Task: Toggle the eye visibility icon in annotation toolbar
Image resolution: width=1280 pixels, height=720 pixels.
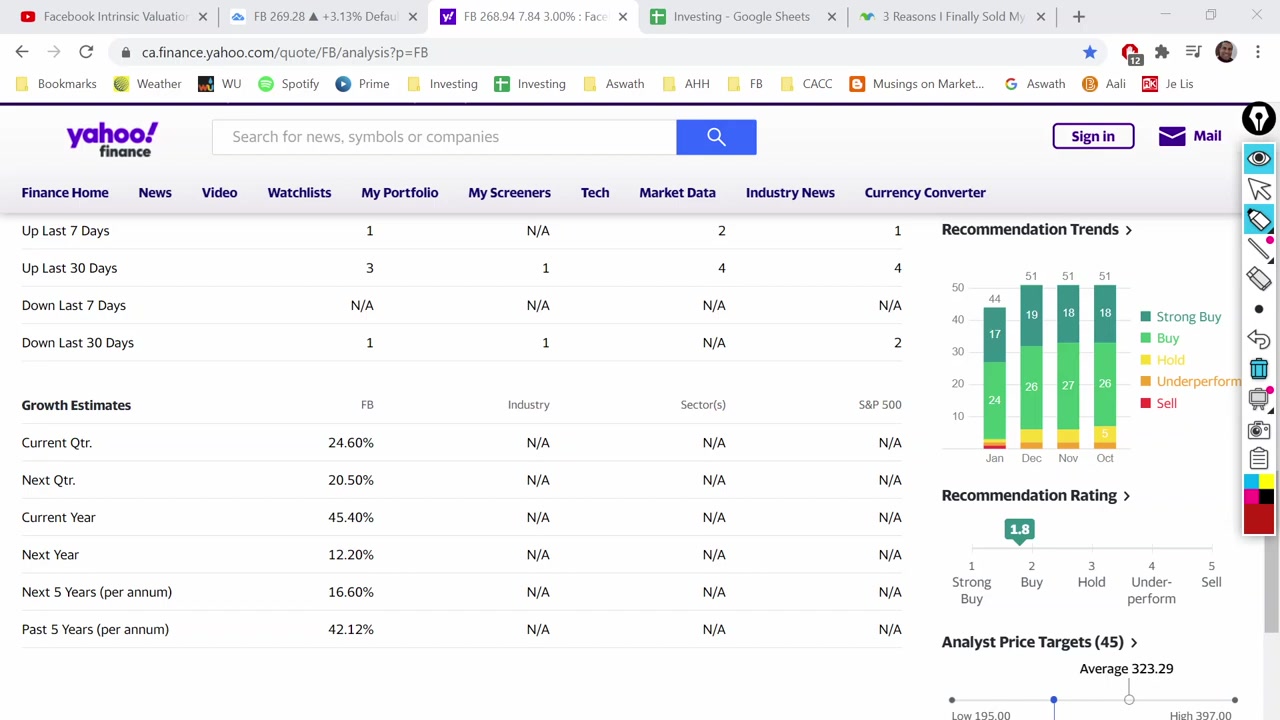Action: coord(1258,158)
